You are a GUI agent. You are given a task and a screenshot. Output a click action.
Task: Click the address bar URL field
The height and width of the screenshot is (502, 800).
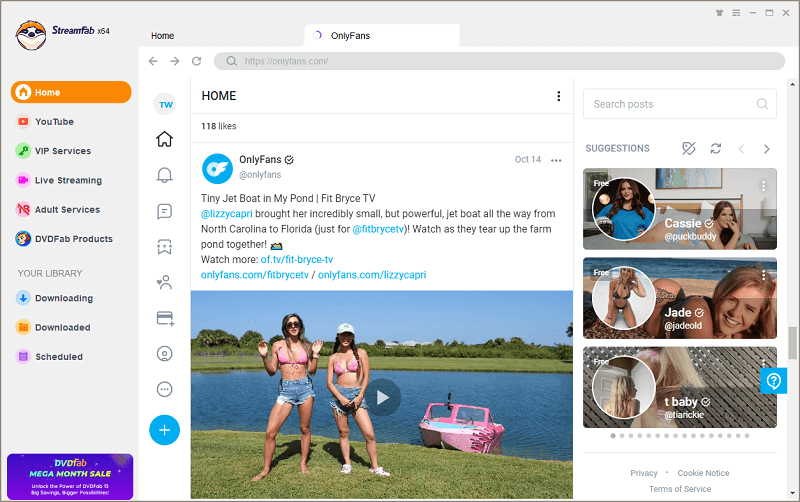pyautogui.click(x=499, y=61)
